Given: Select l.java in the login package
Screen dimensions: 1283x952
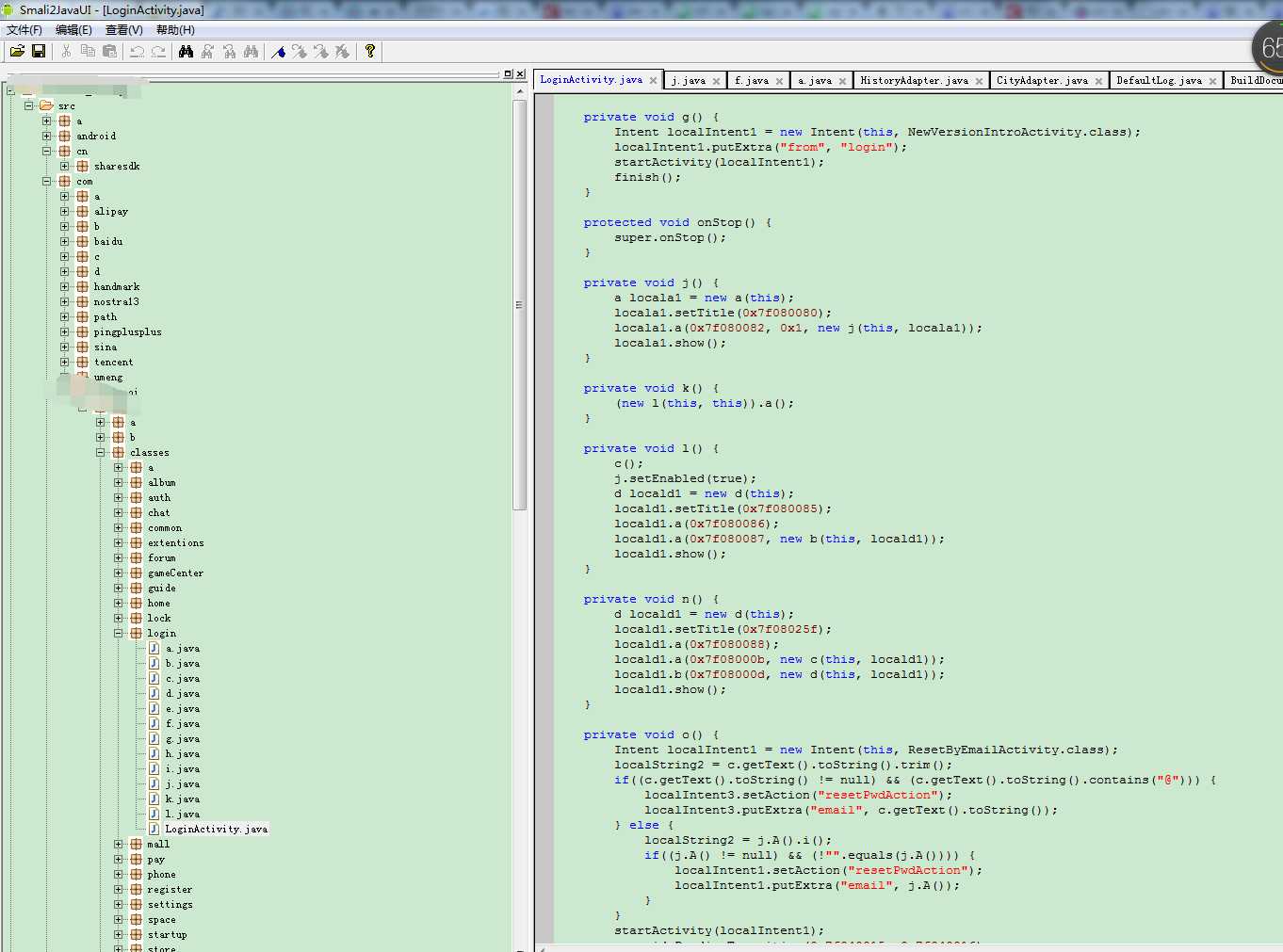Looking at the screenshot, I should pyautogui.click(x=183, y=814).
